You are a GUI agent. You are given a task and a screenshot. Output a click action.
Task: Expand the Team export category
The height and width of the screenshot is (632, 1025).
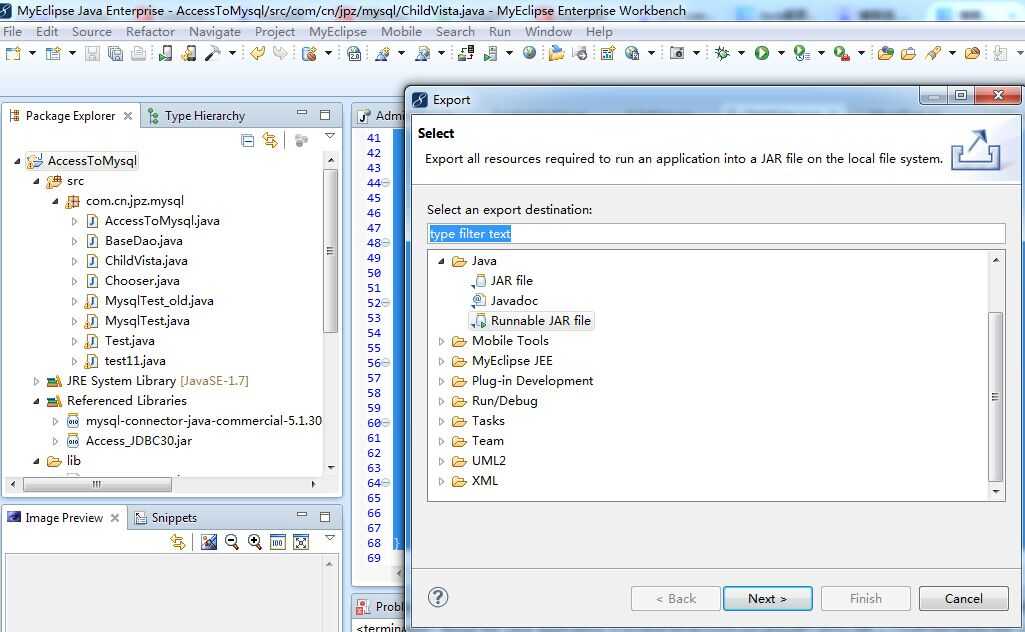[441, 441]
